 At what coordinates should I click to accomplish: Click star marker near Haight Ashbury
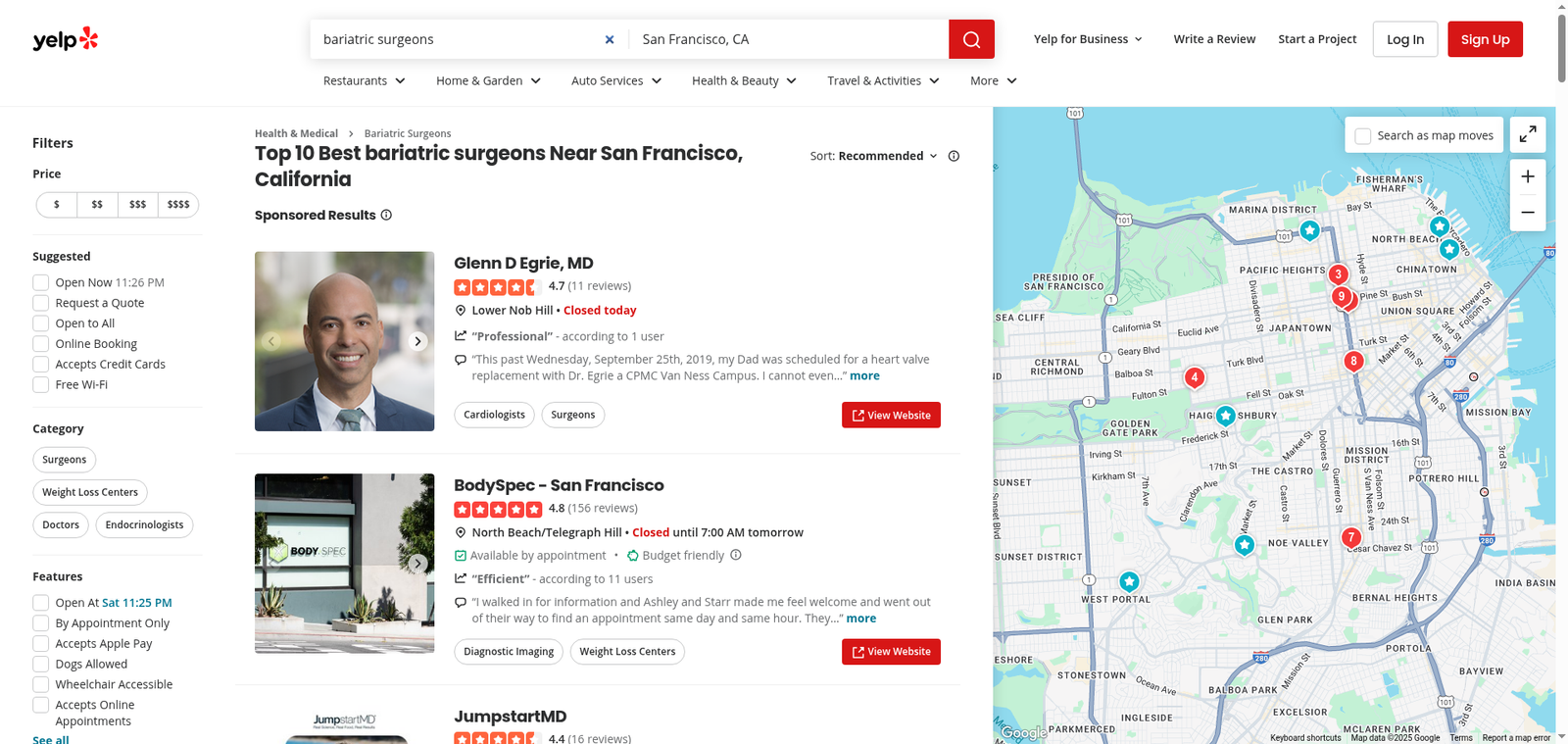tap(1225, 416)
